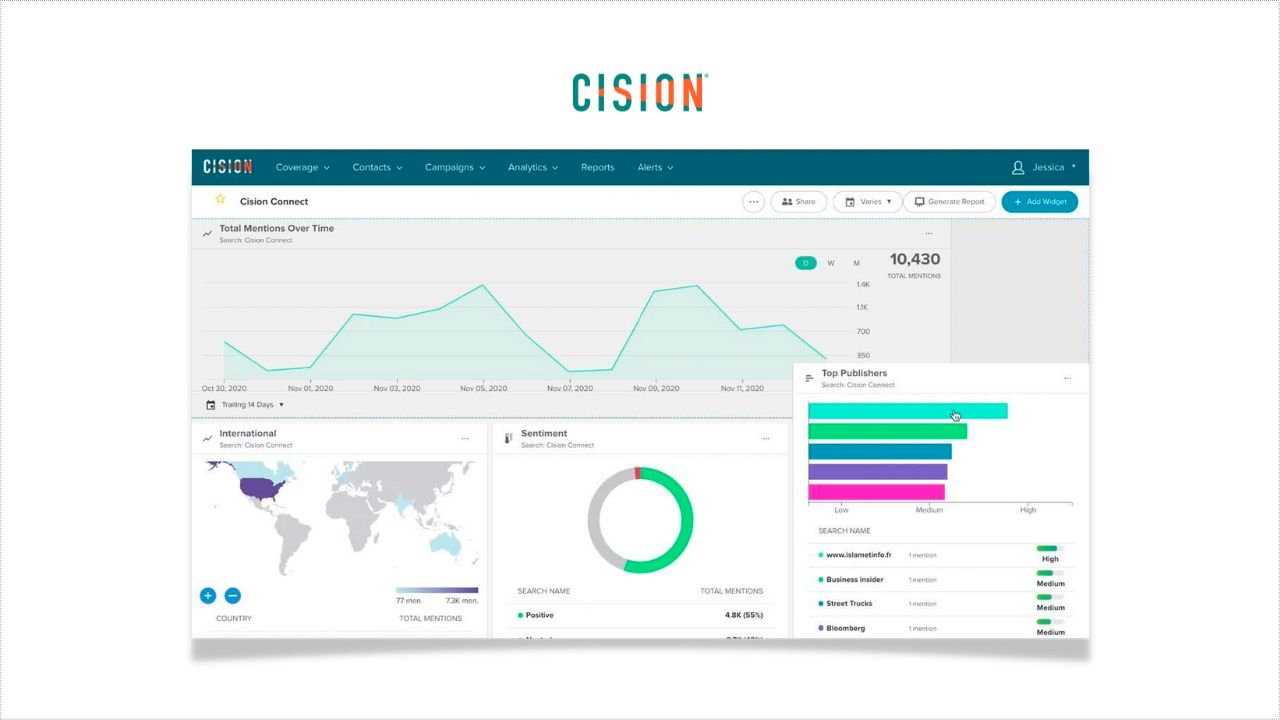Select Bloomberg publisher row
The width and height of the screenshot is (1280, 720).
click(940, 628)
